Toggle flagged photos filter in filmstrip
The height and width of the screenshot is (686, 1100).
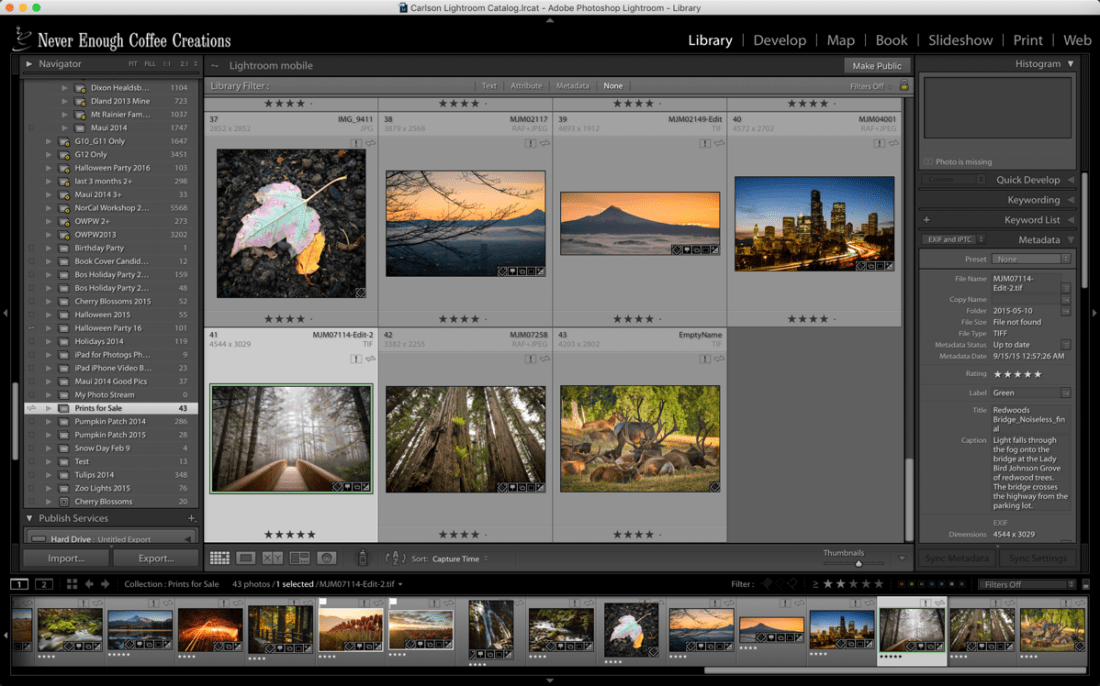coord(767,584)
